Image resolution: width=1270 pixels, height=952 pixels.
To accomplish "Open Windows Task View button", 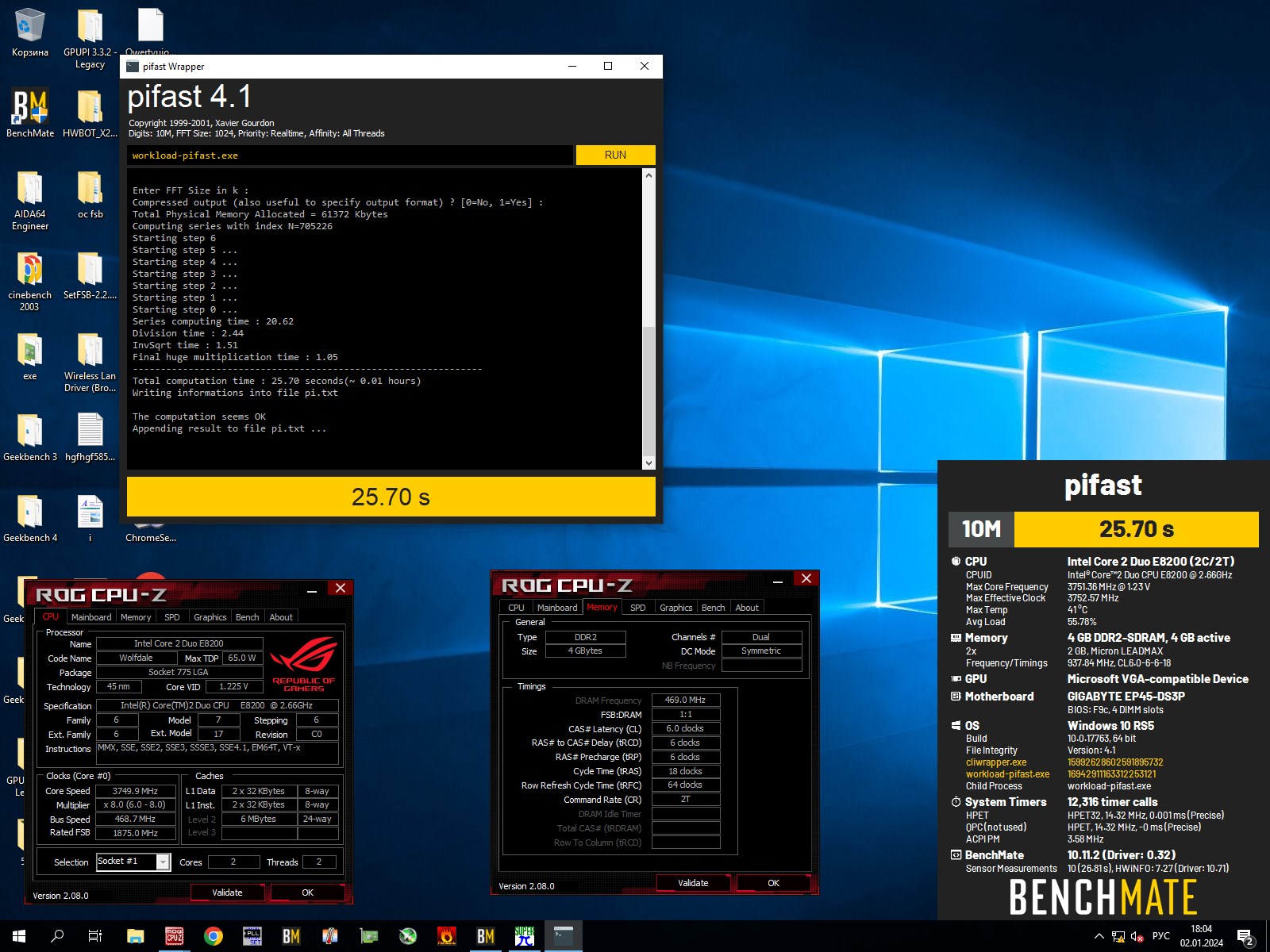I will pos(95,936).
